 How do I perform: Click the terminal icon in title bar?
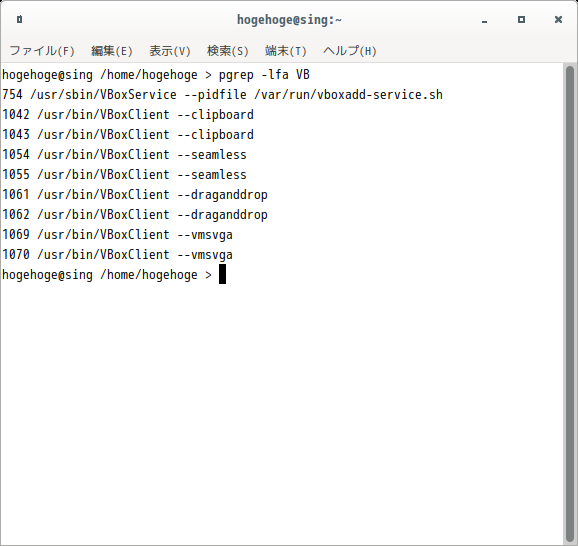click(20, 19)
